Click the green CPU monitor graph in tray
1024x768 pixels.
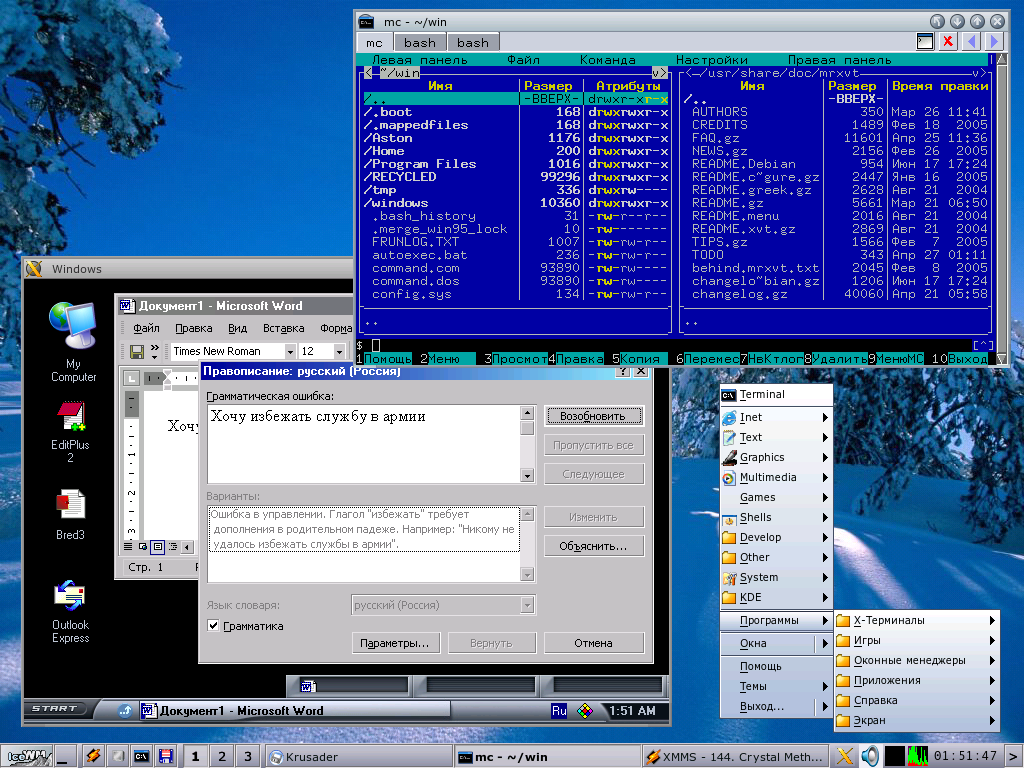coord(918,756)
